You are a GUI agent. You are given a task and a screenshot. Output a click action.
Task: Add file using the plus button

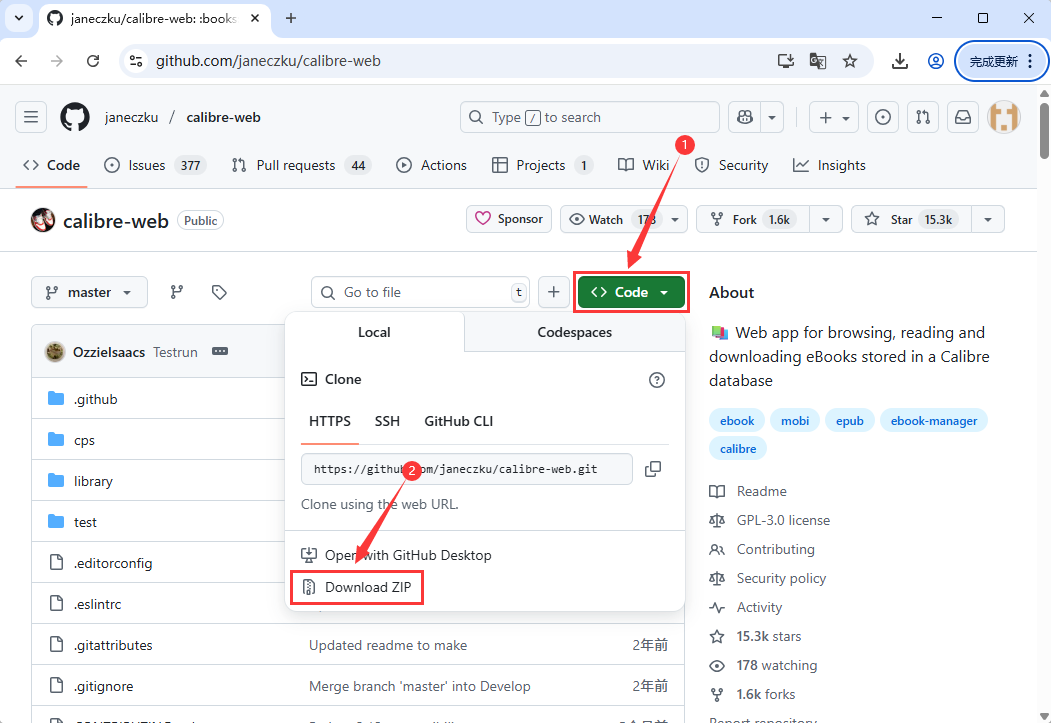pyautogui.click(x=554, y=292)
